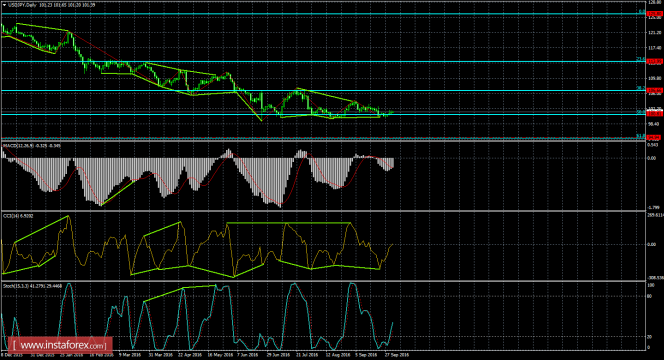Click the 12 Aug 2016 date marker
Viewport: 664px width, 360px height.
pos(337,355)
